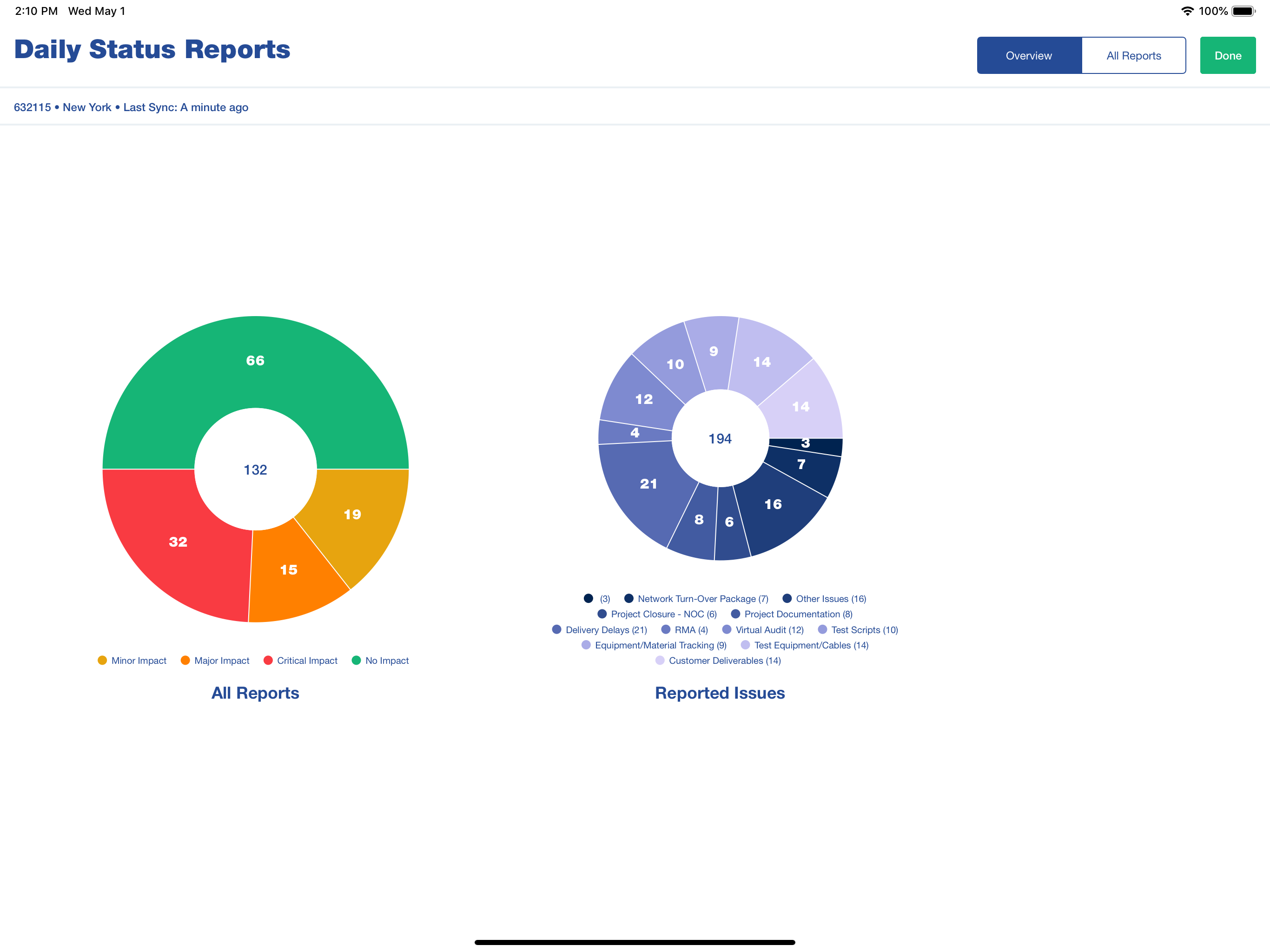
Task: Click the Test Scripts slice showing 10
Action: click(x=675, y=364)
